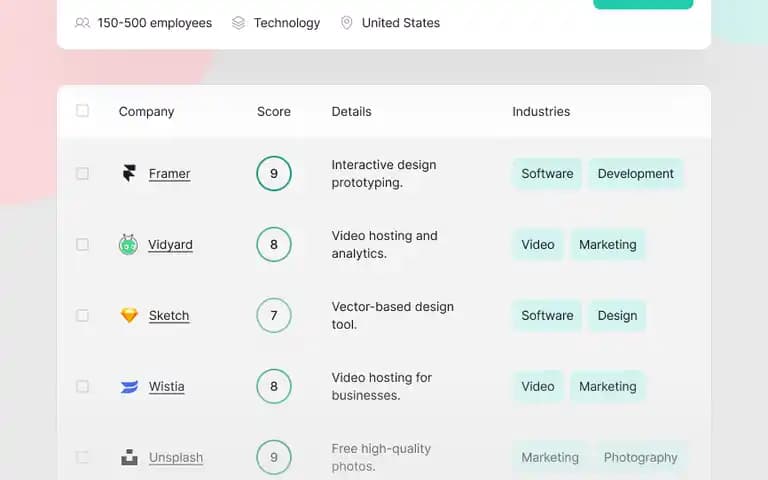Click the Software tag in Sketch row
The image size is (768, 480).
(547, 316)
